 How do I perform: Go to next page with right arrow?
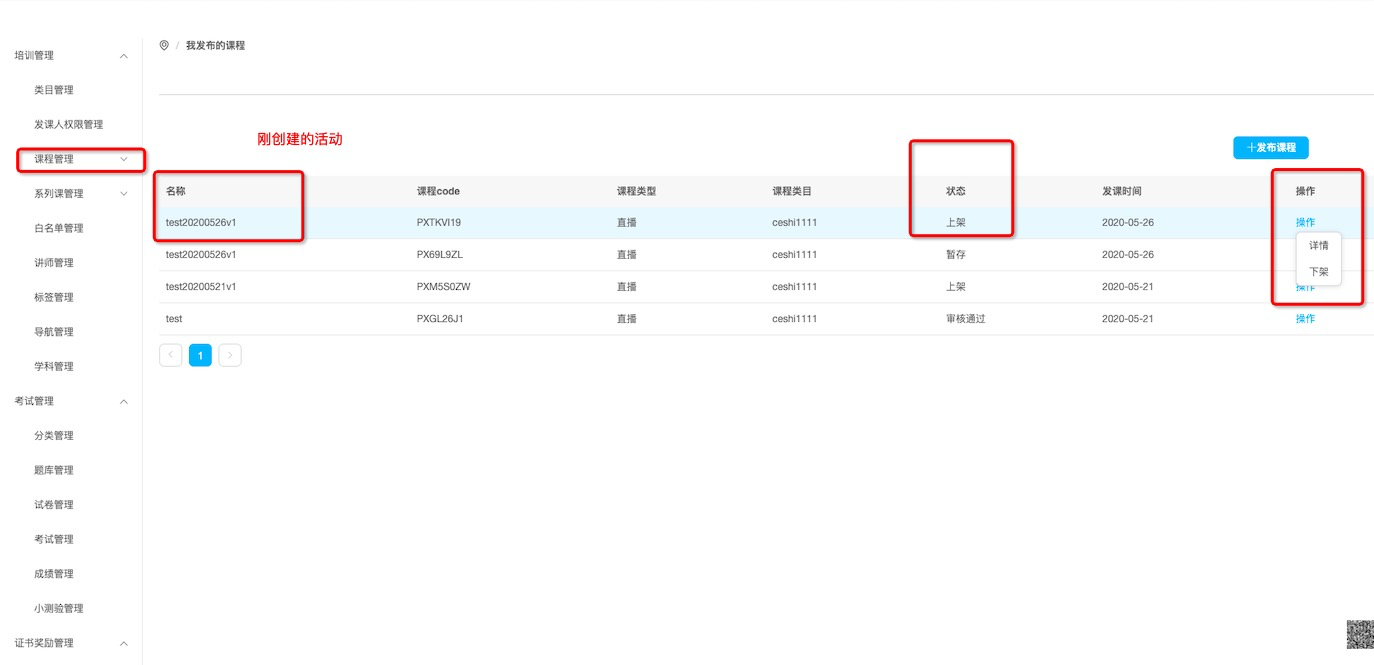[230, 355]
